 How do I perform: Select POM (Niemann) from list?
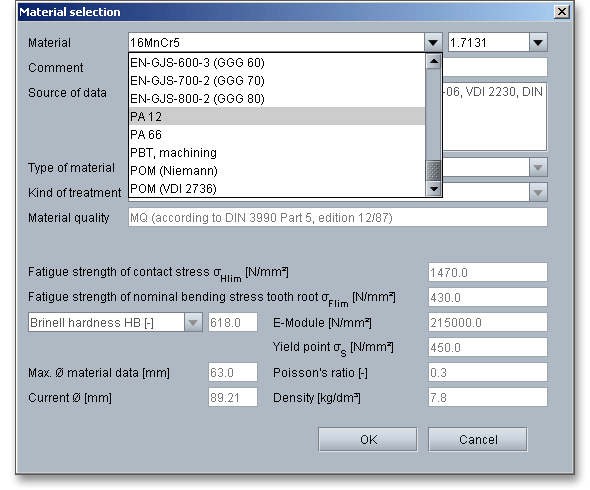(x=277, y=170)
